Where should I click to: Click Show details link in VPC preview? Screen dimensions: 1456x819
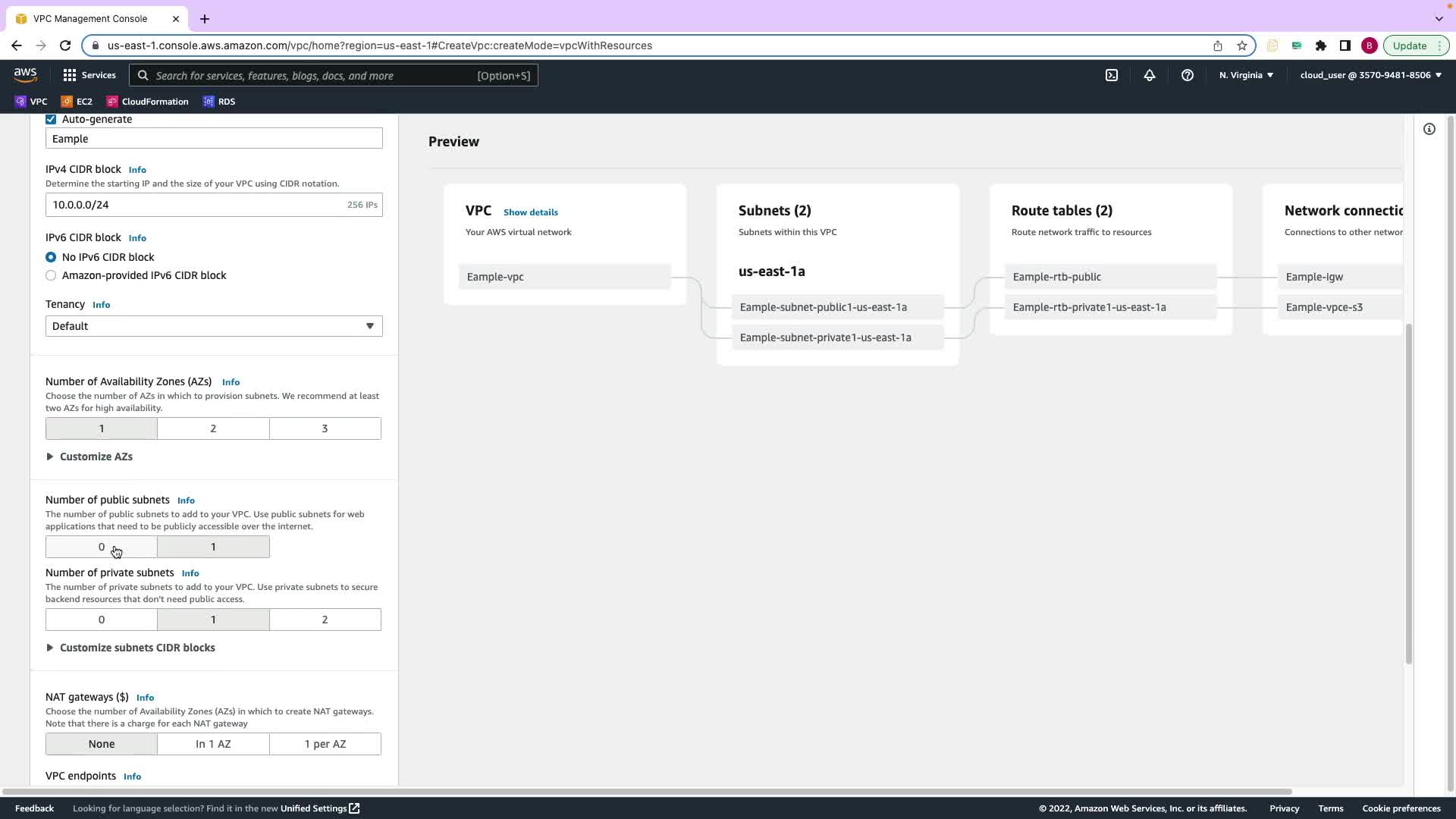(530, 212)
